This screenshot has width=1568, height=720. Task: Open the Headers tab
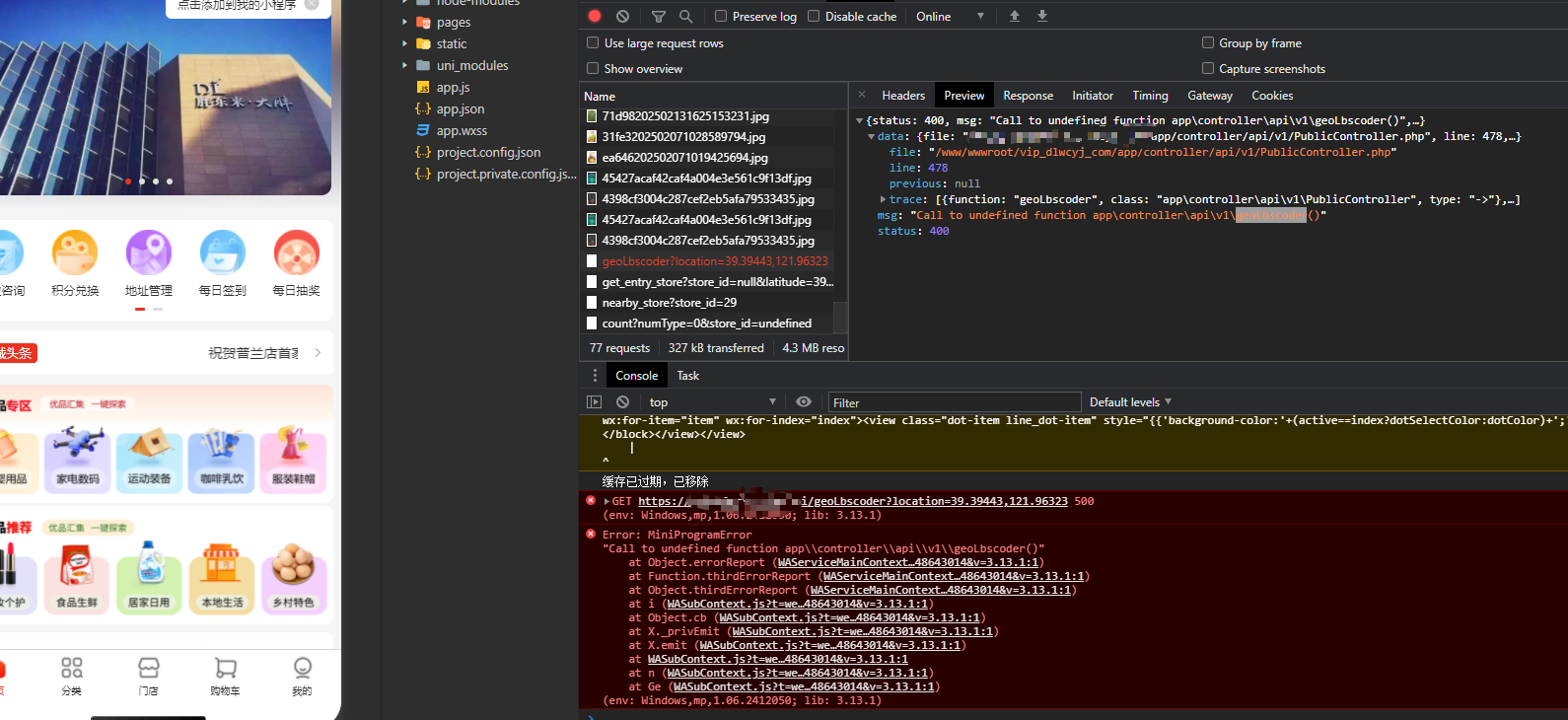tap(902, 96)
